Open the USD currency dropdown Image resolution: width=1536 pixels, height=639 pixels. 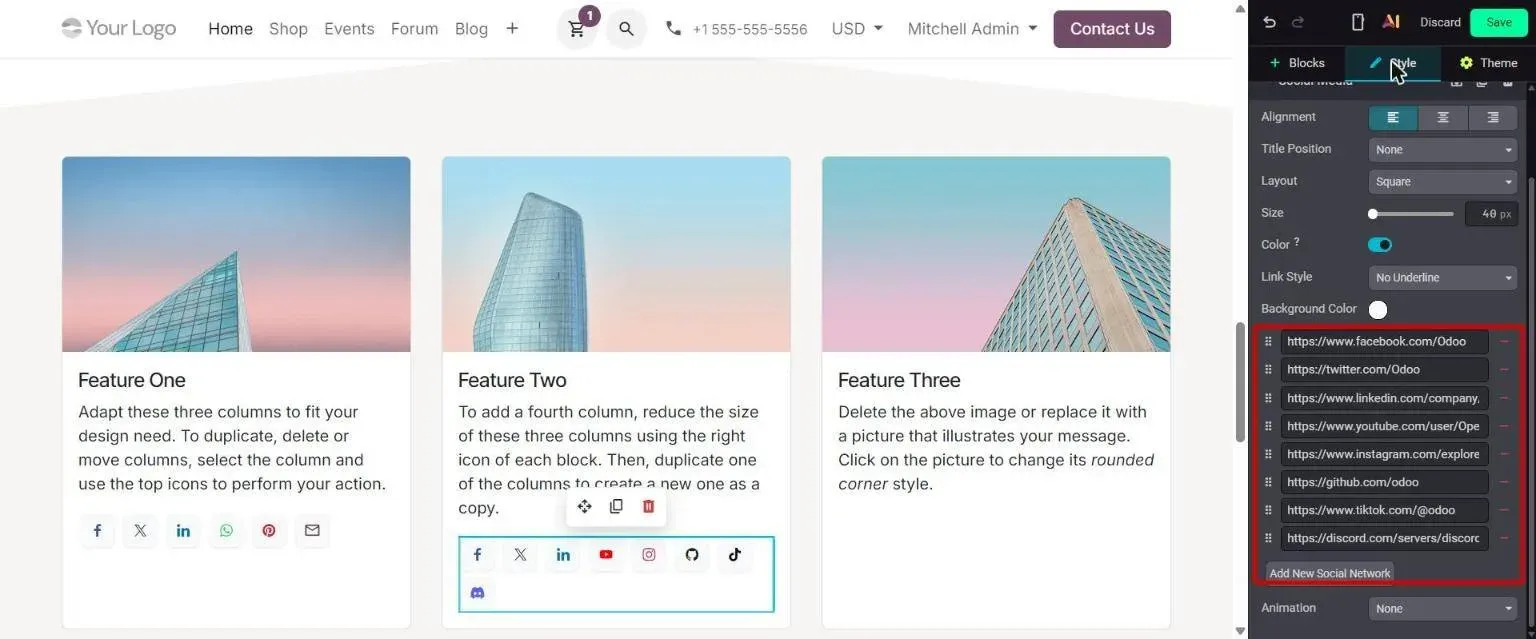857,29
